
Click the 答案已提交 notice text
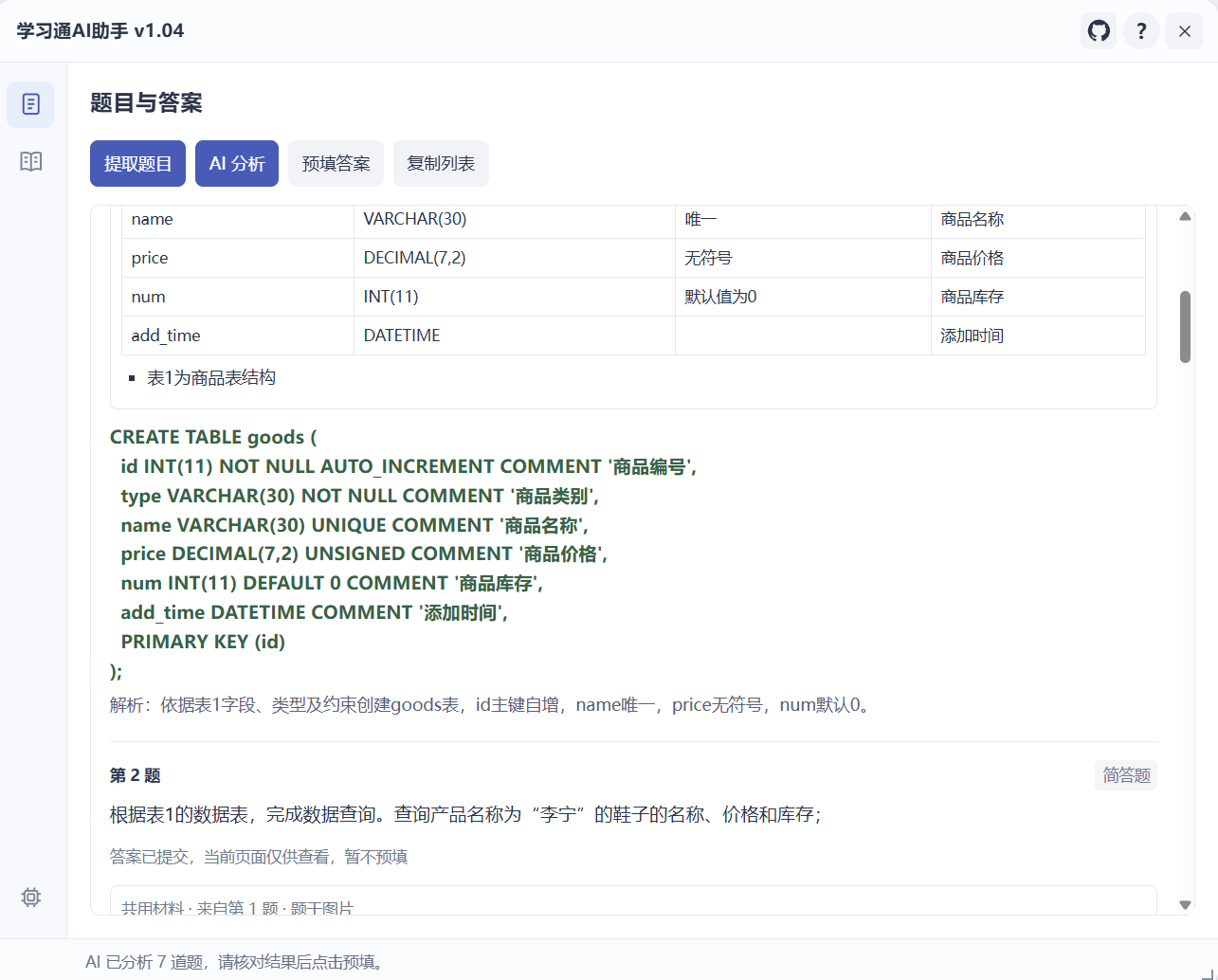(x=259, y=857)
